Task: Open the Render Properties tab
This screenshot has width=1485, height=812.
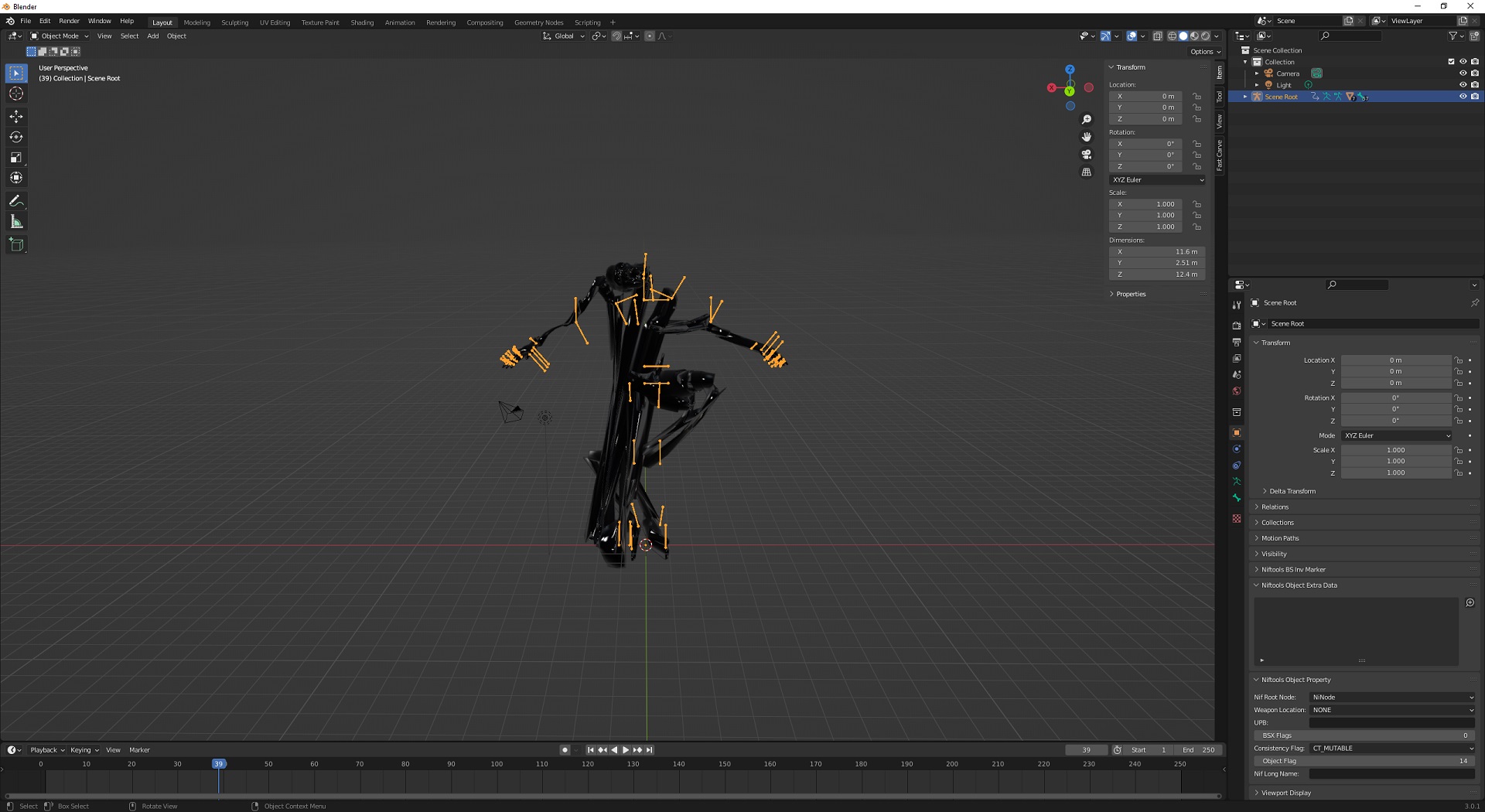Action: coord(1236,325)
